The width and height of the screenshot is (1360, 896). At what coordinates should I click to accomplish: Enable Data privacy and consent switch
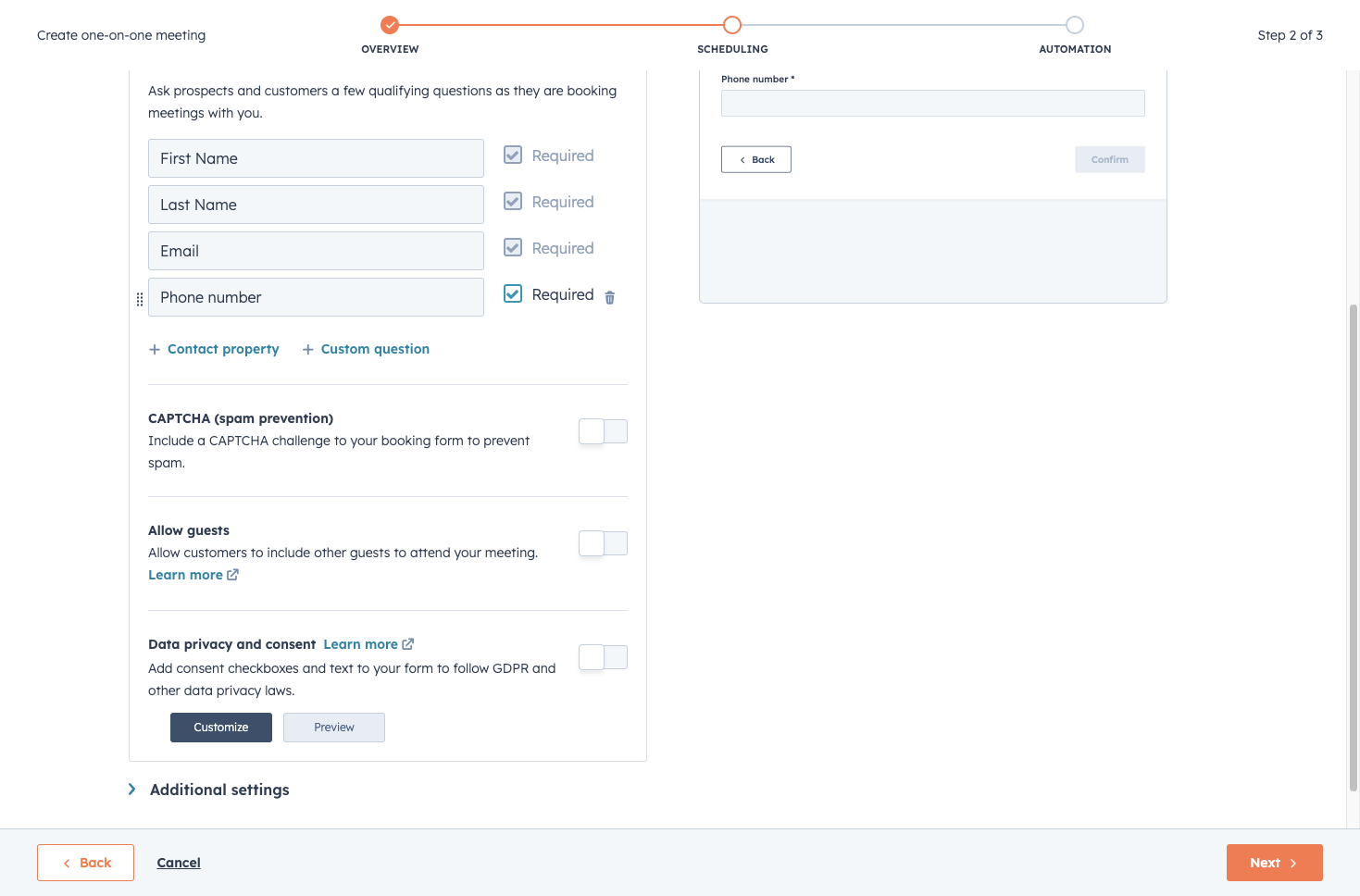(603, 657)
